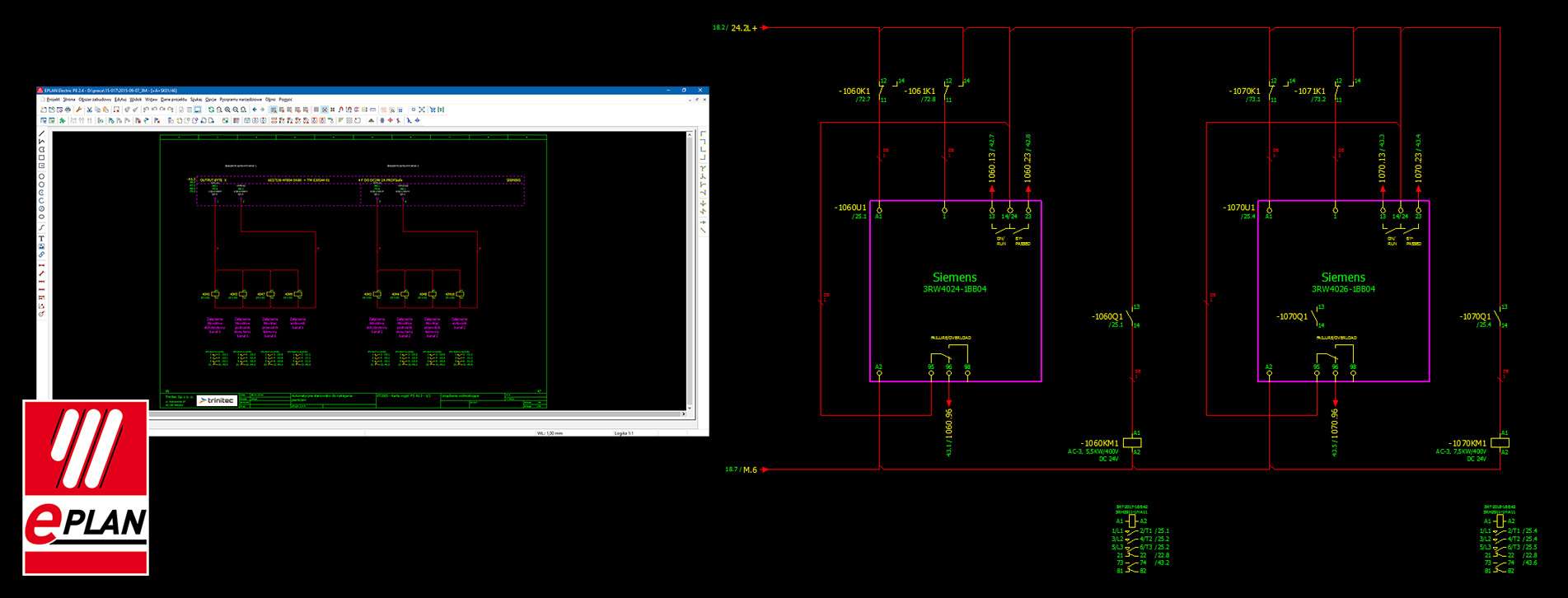
Task: Insert hyperlink tool in left toolbar
Action: (42, 254)
